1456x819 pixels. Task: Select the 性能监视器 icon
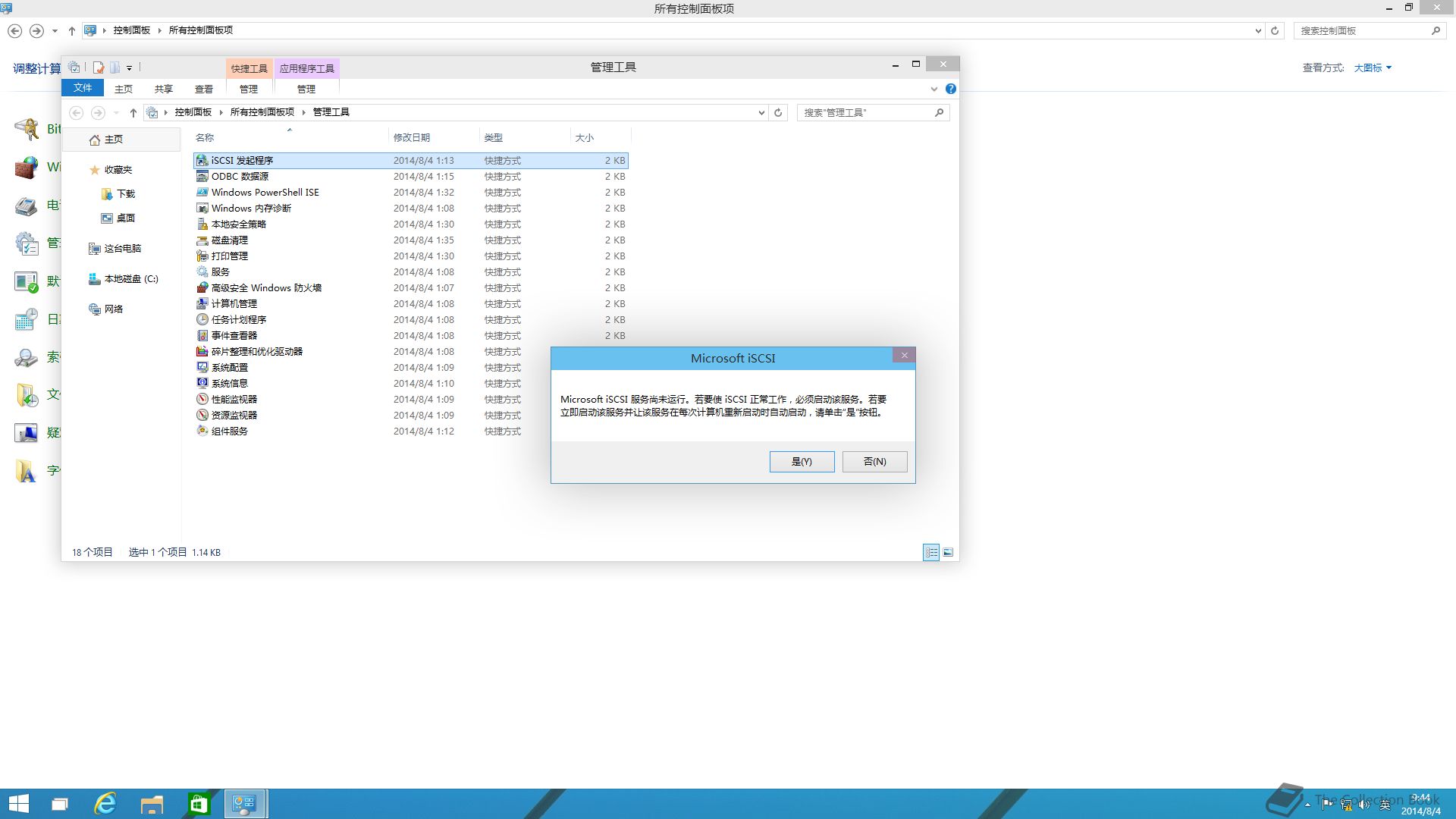click(202, 399)
